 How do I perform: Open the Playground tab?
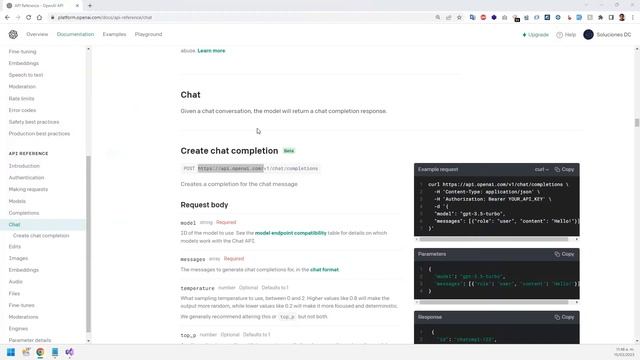coord(149,34)
